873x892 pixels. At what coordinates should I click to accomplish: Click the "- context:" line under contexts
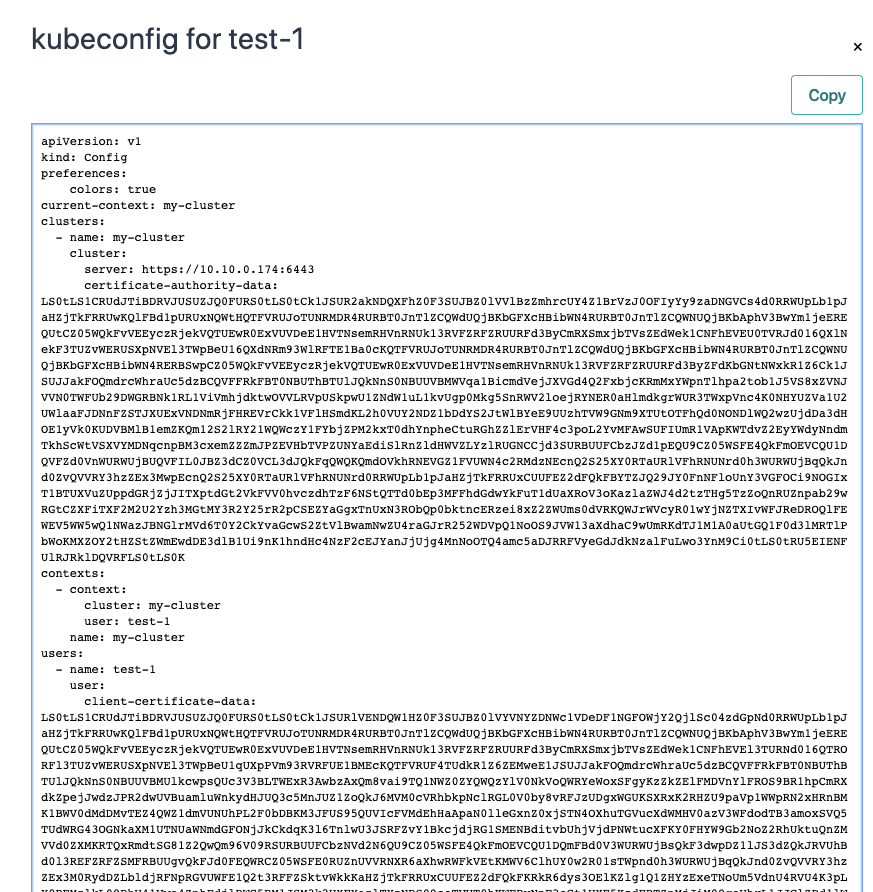90,589
